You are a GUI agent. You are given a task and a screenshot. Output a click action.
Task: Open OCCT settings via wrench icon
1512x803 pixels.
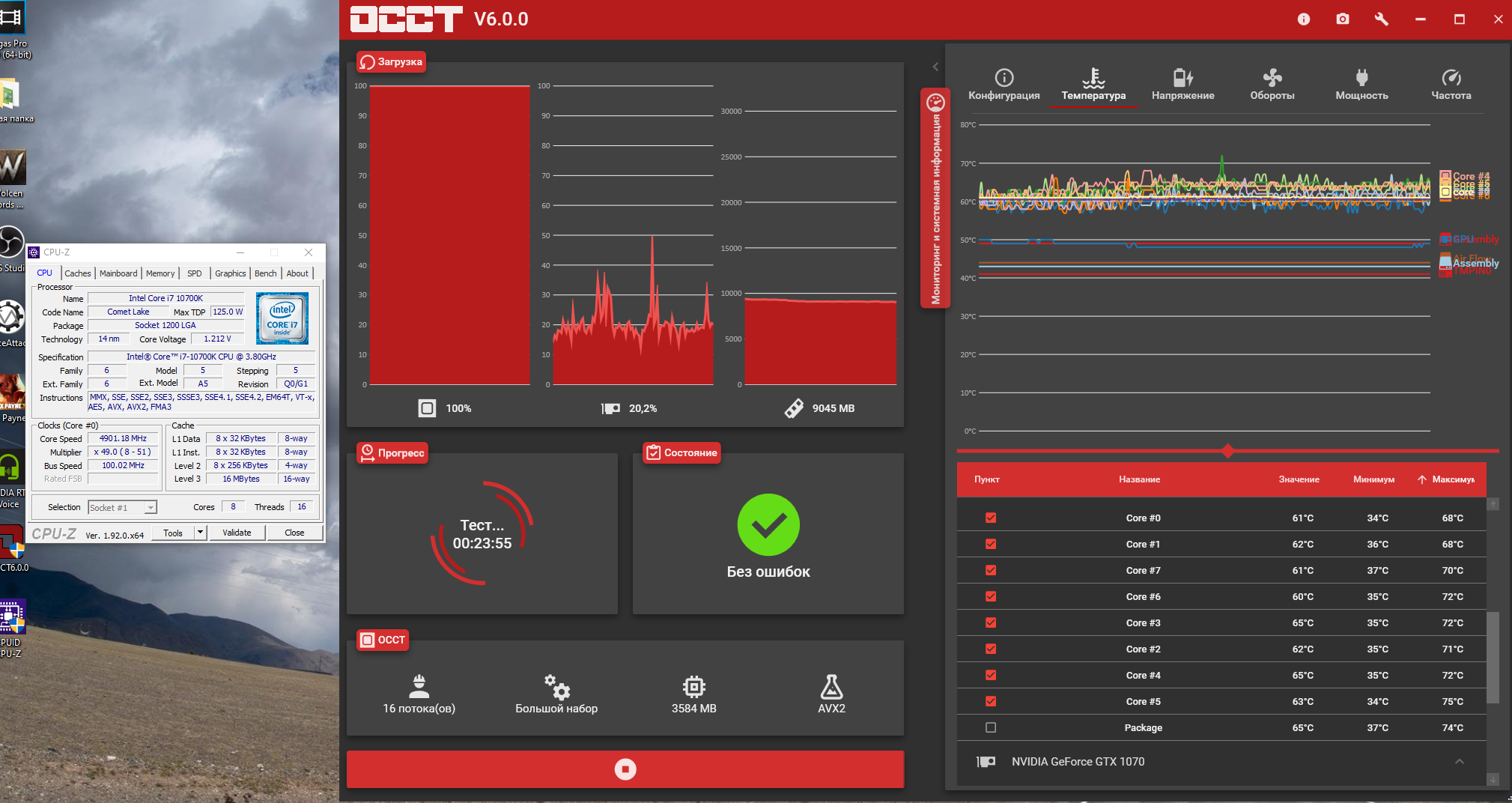(x=1382, y=19)
